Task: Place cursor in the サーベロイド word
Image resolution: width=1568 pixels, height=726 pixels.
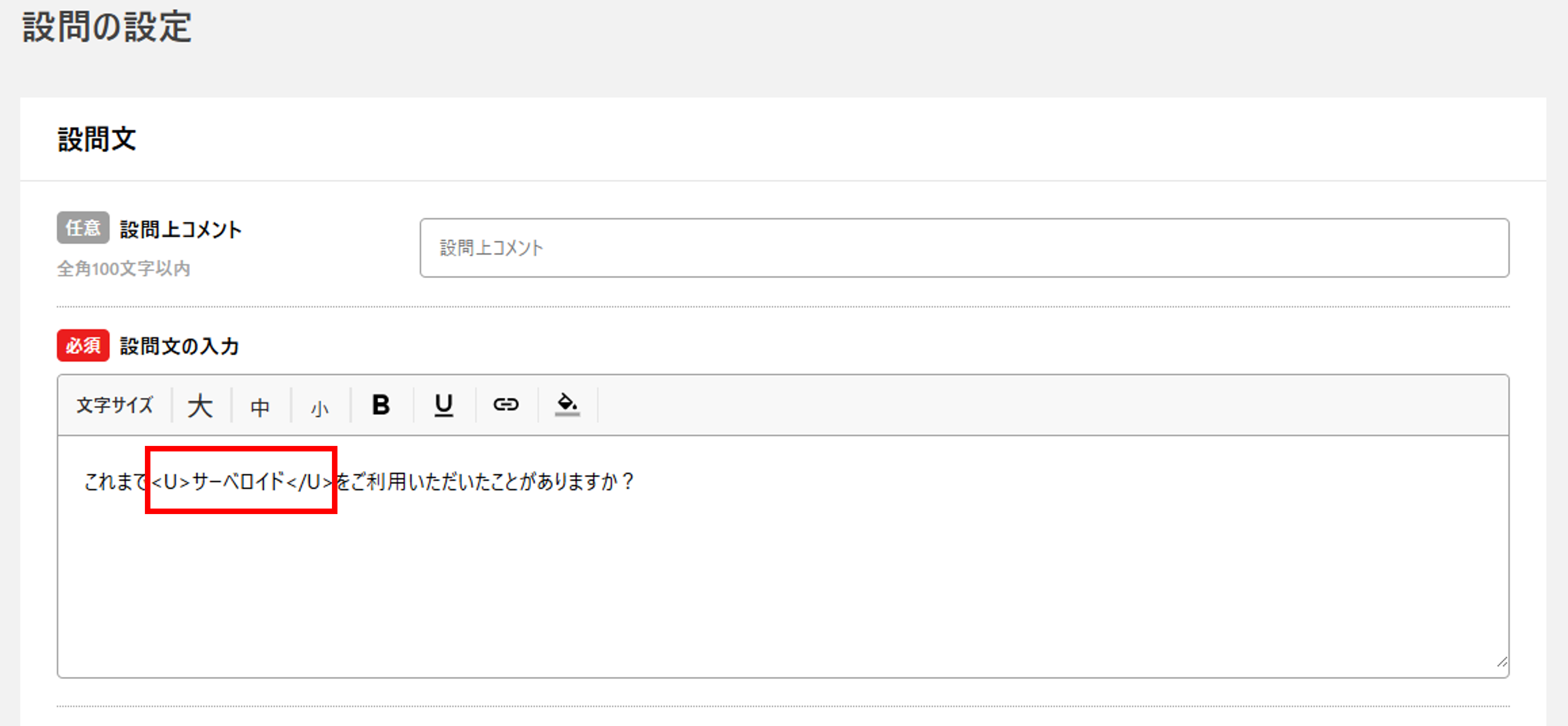Action: point(239,482)
